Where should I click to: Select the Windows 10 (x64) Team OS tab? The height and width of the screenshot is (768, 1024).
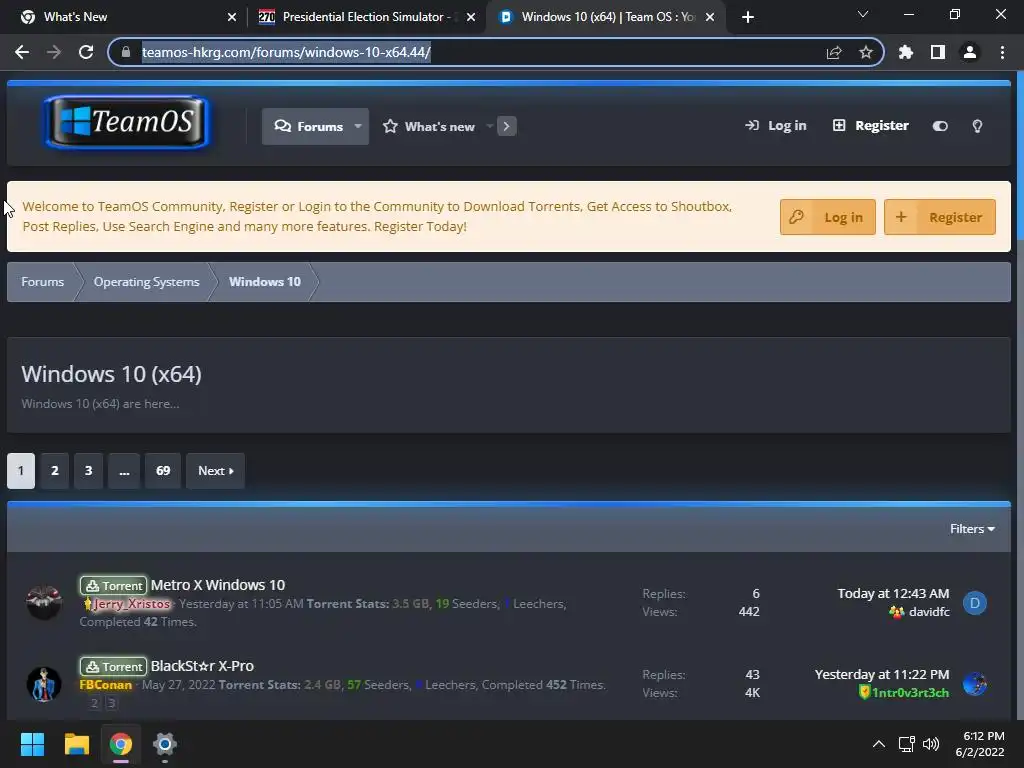point(605,17)
